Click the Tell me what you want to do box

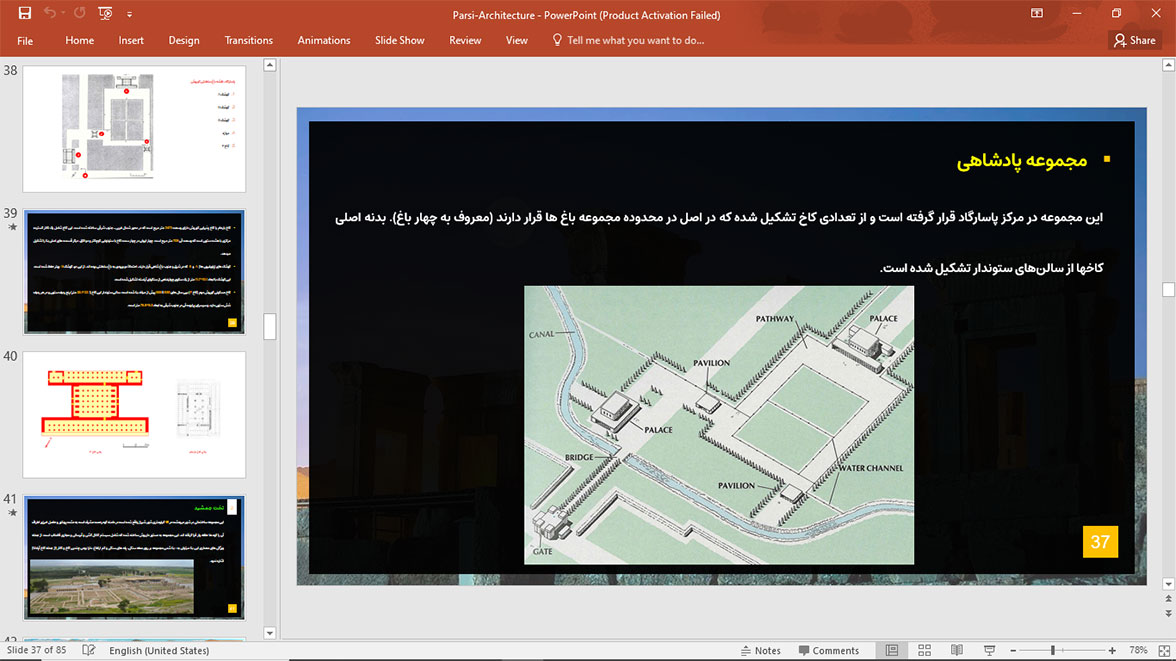tap(628, 41)
